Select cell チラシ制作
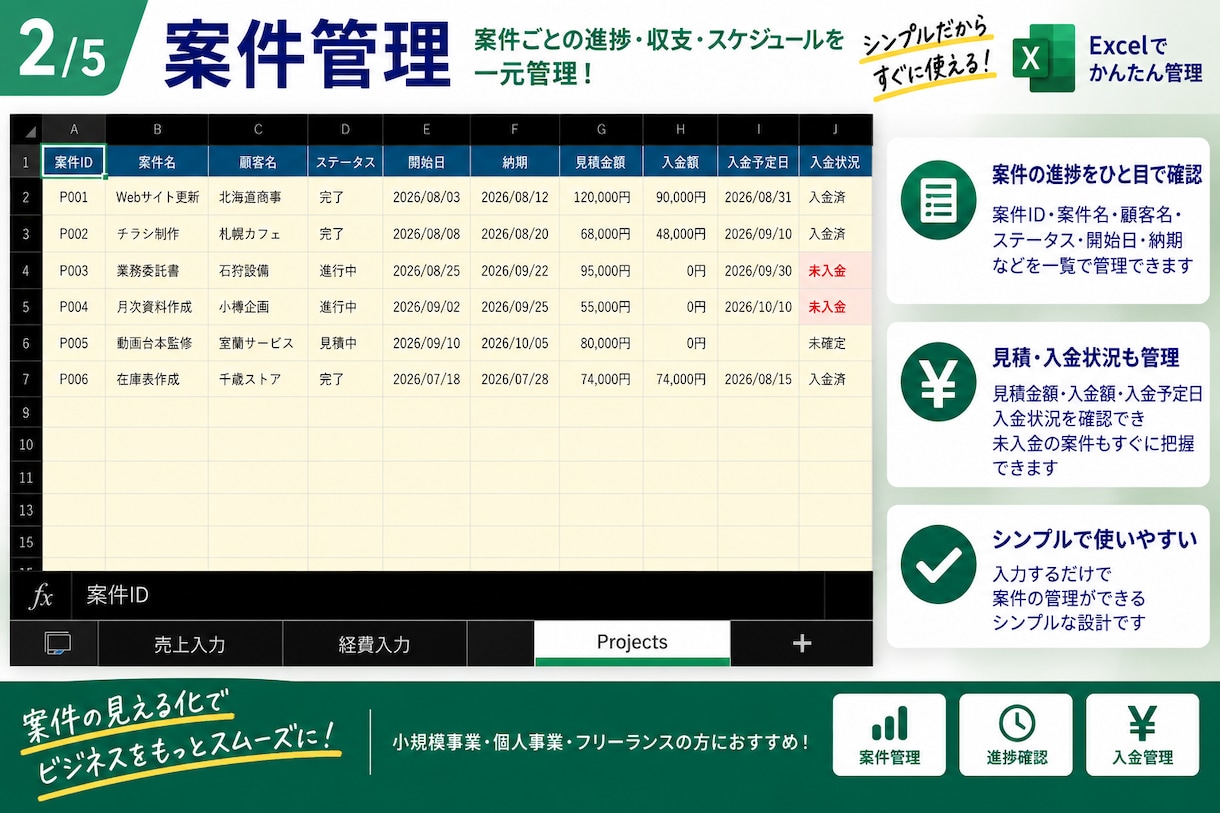Image resolution: width=1220 pixels, height=813 pixels. [157, 234]
